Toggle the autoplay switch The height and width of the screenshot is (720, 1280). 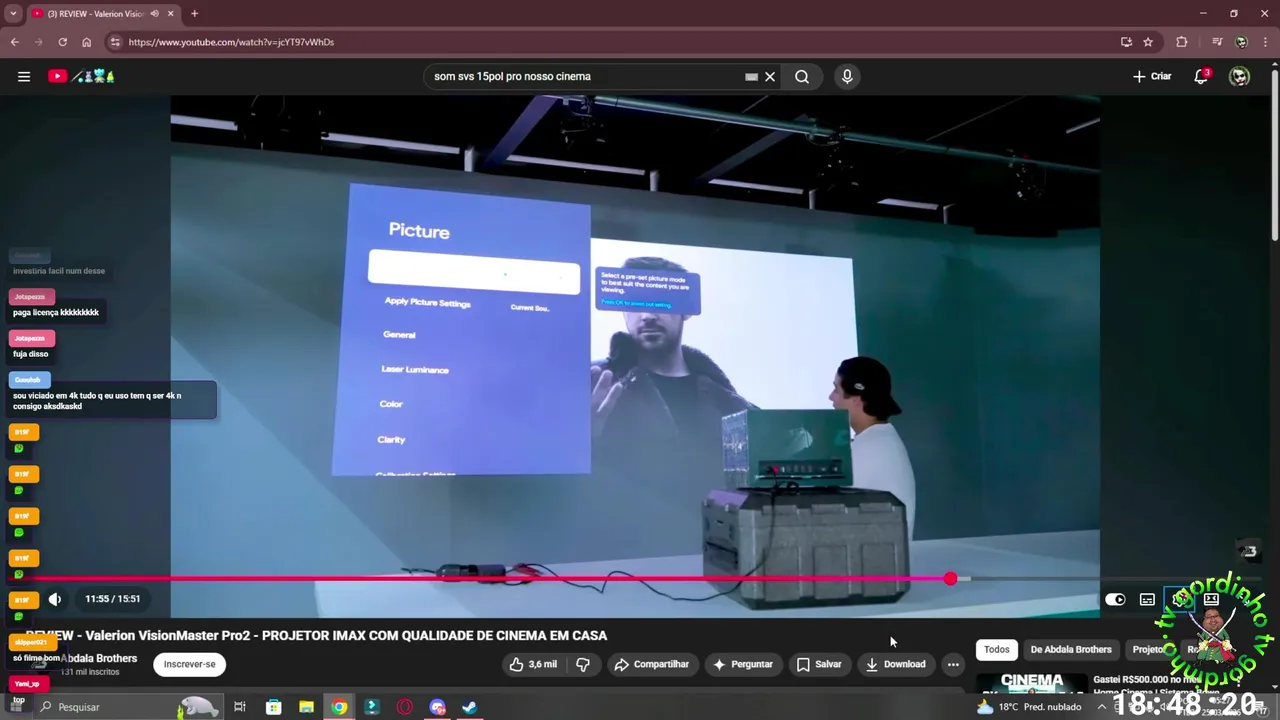click(1115, 599)
